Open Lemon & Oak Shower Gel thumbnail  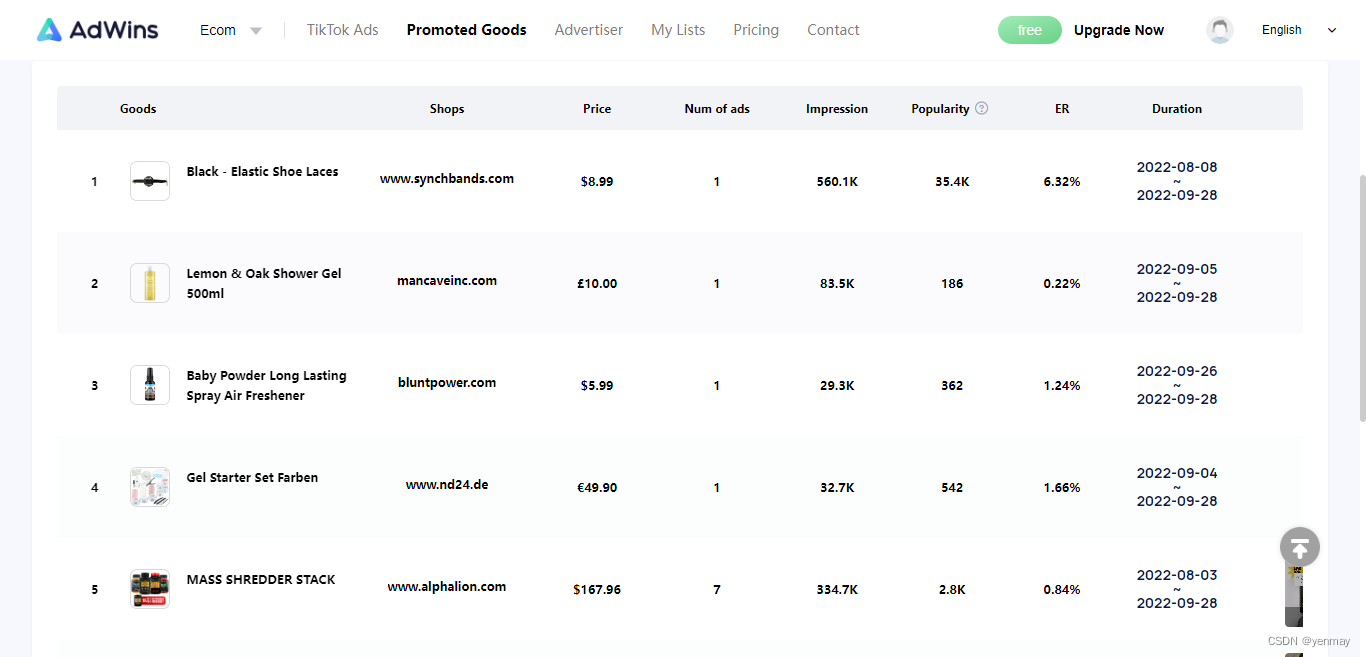[x=150, y=283]
